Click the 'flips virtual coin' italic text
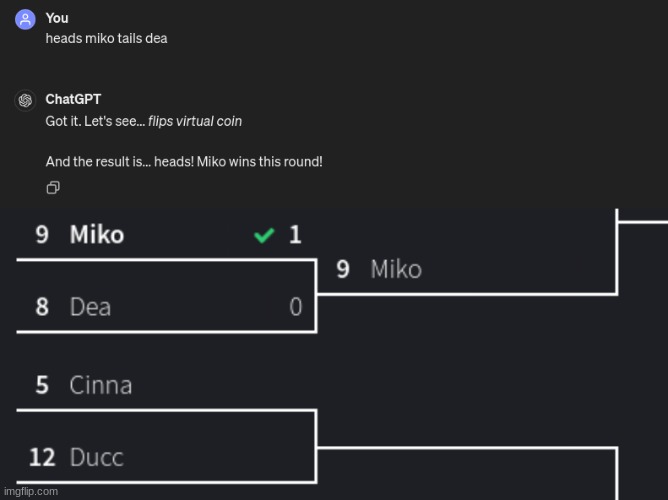 pyautogui.click(x=194, y=121)
